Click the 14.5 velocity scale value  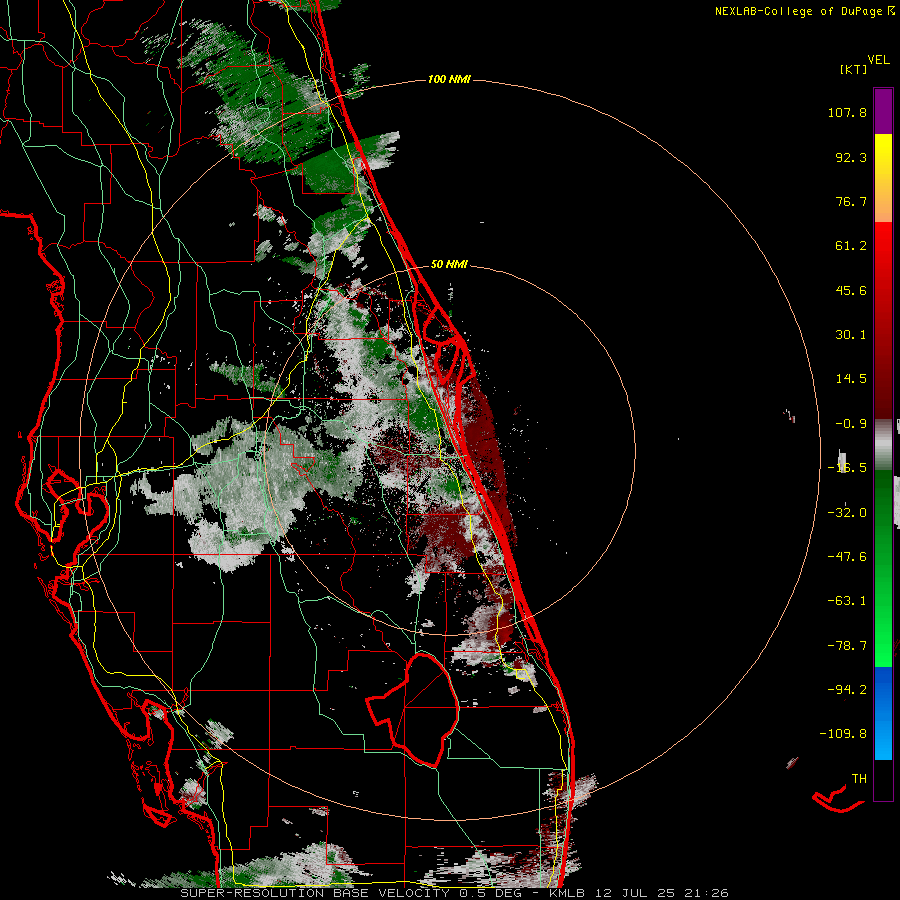(x=851, y=379)
